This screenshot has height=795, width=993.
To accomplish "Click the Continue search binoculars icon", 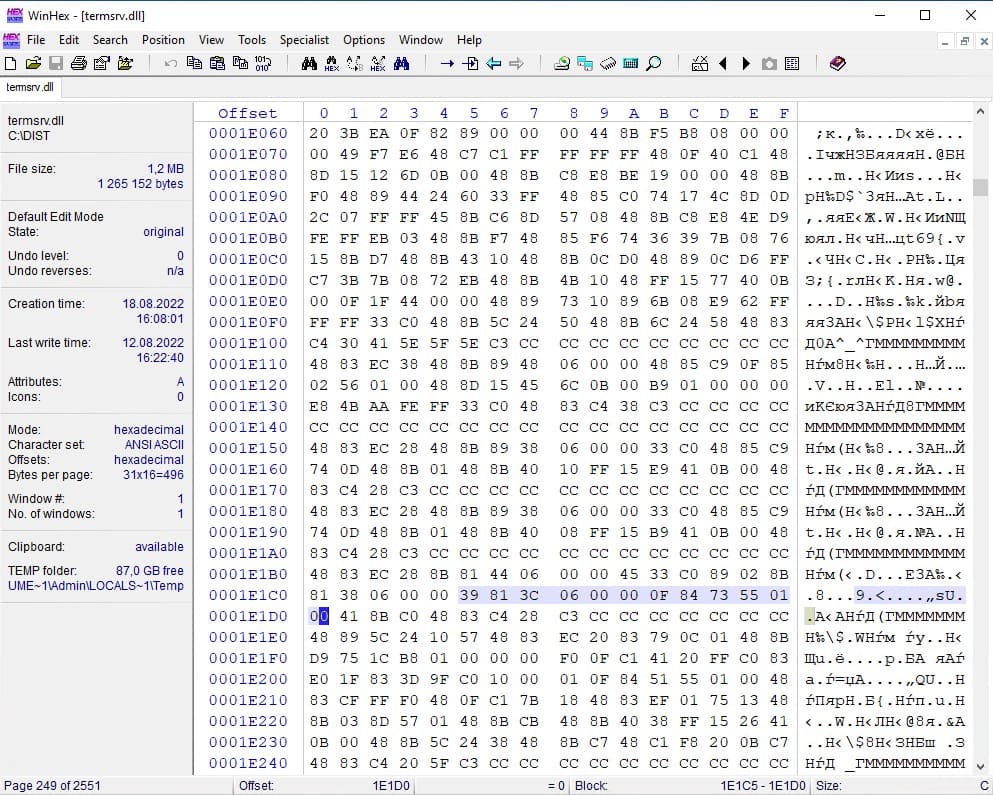I will pyautogui.click(x=402, y=63).
